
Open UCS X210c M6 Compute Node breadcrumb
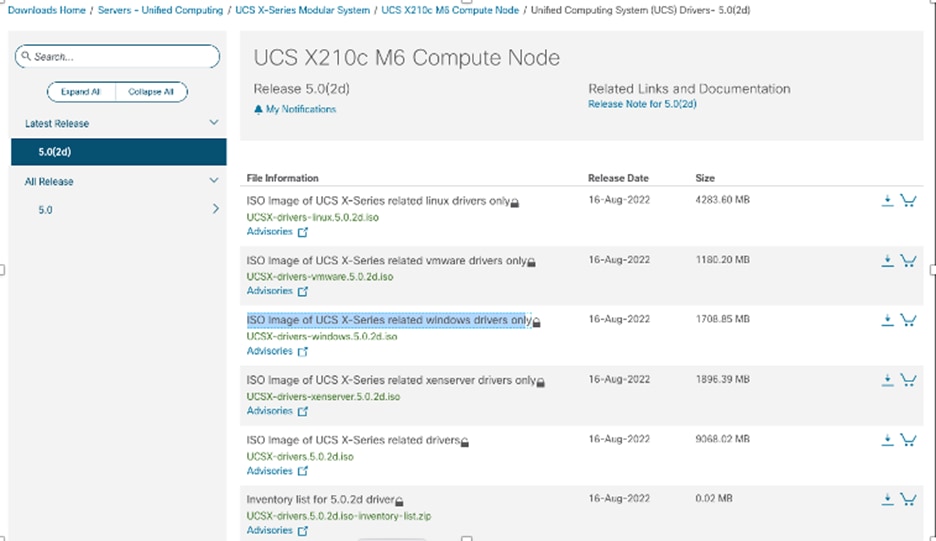[450, 10]
